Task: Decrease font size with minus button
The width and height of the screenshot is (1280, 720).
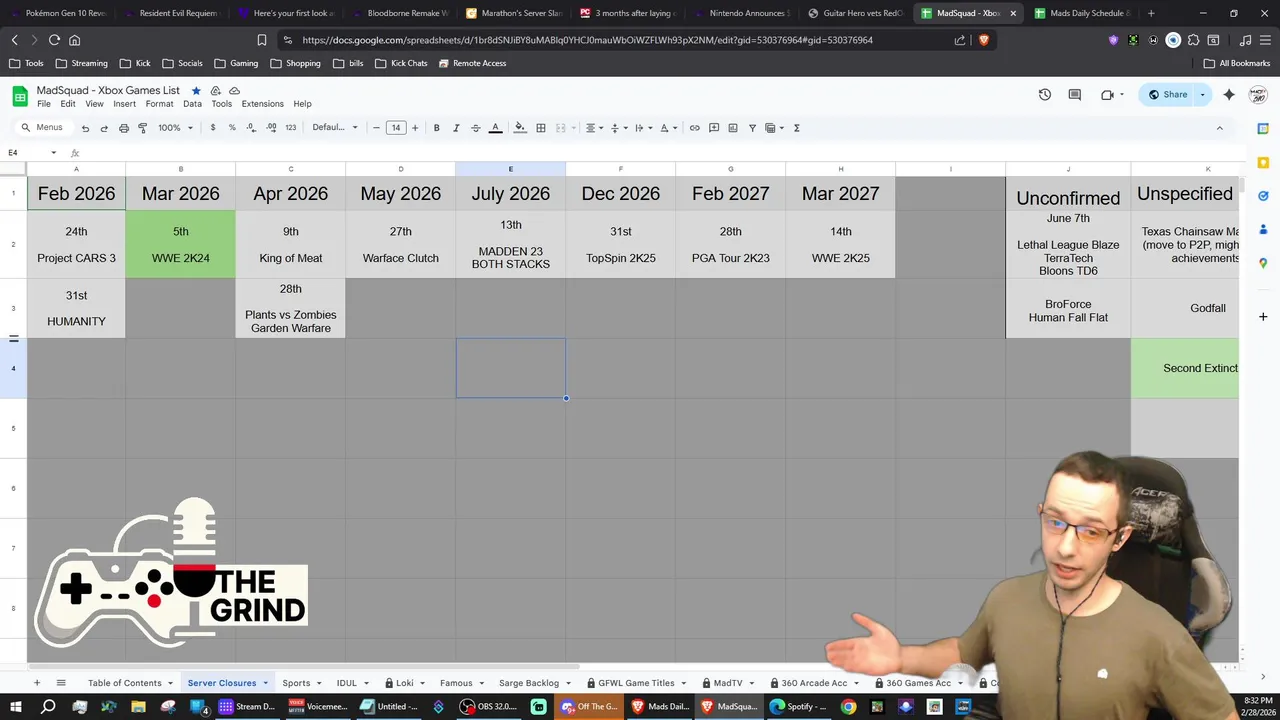Action: tap(376, 128)
